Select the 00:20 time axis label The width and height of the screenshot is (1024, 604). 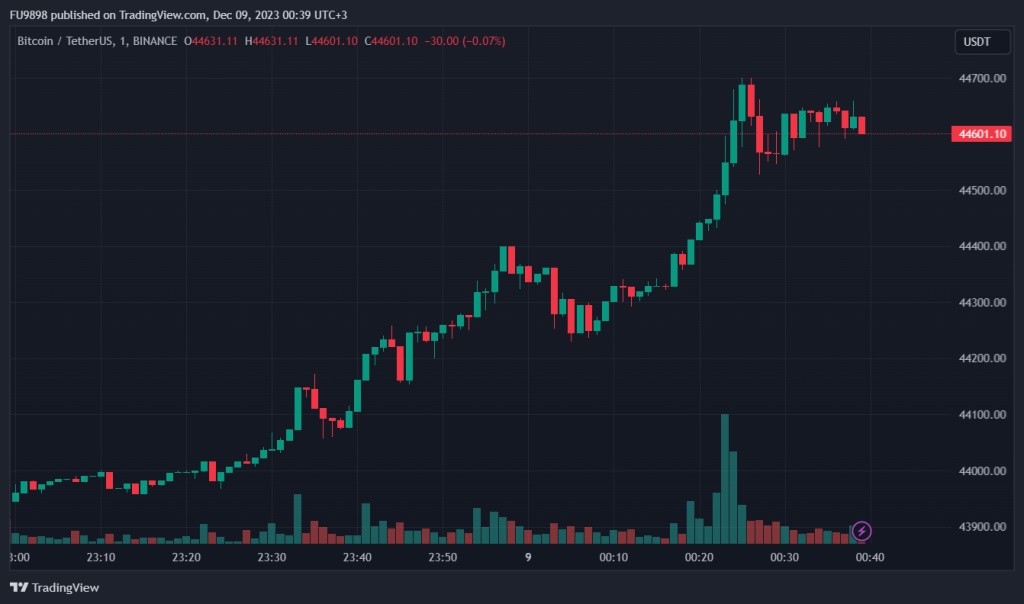tap(698, 557)
